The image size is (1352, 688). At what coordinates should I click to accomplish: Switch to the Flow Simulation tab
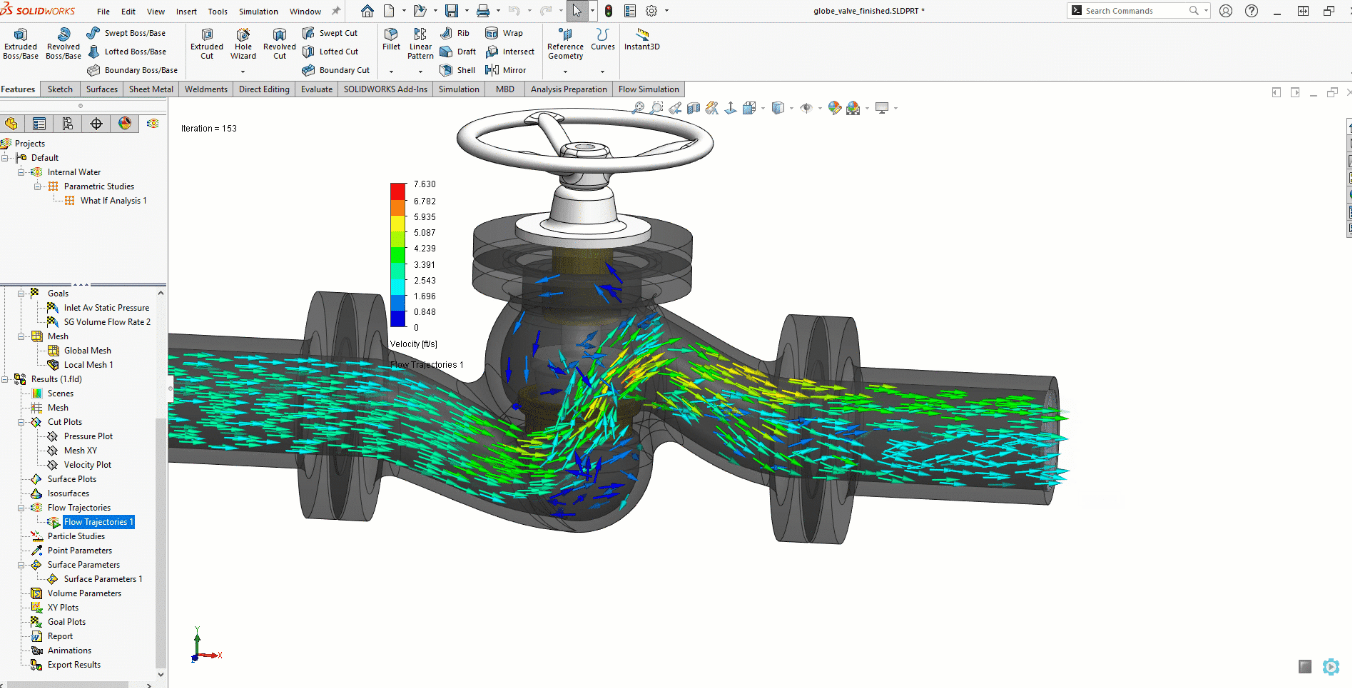point(648,89)
